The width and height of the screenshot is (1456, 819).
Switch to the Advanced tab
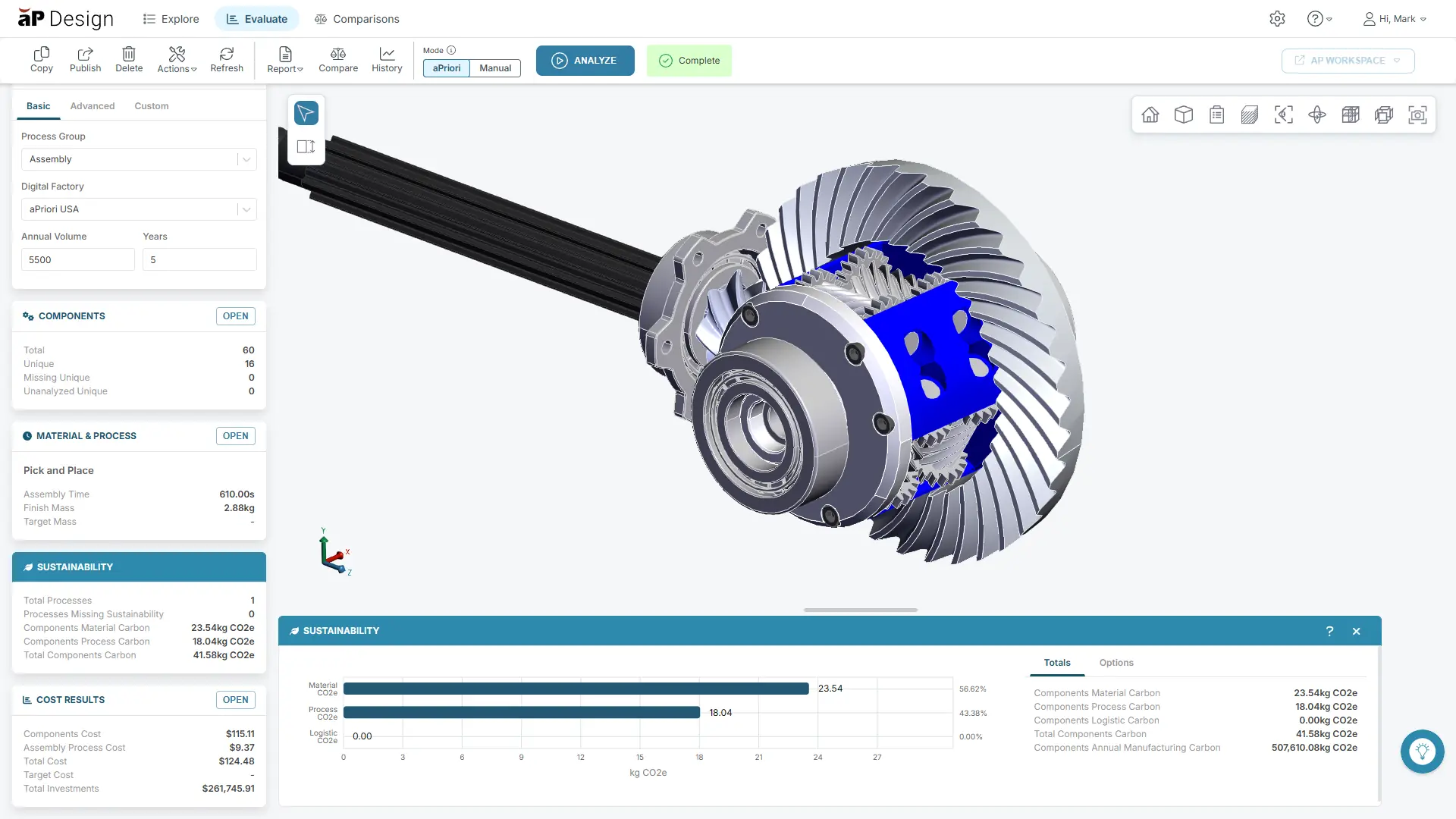click(x=93, y=105)
